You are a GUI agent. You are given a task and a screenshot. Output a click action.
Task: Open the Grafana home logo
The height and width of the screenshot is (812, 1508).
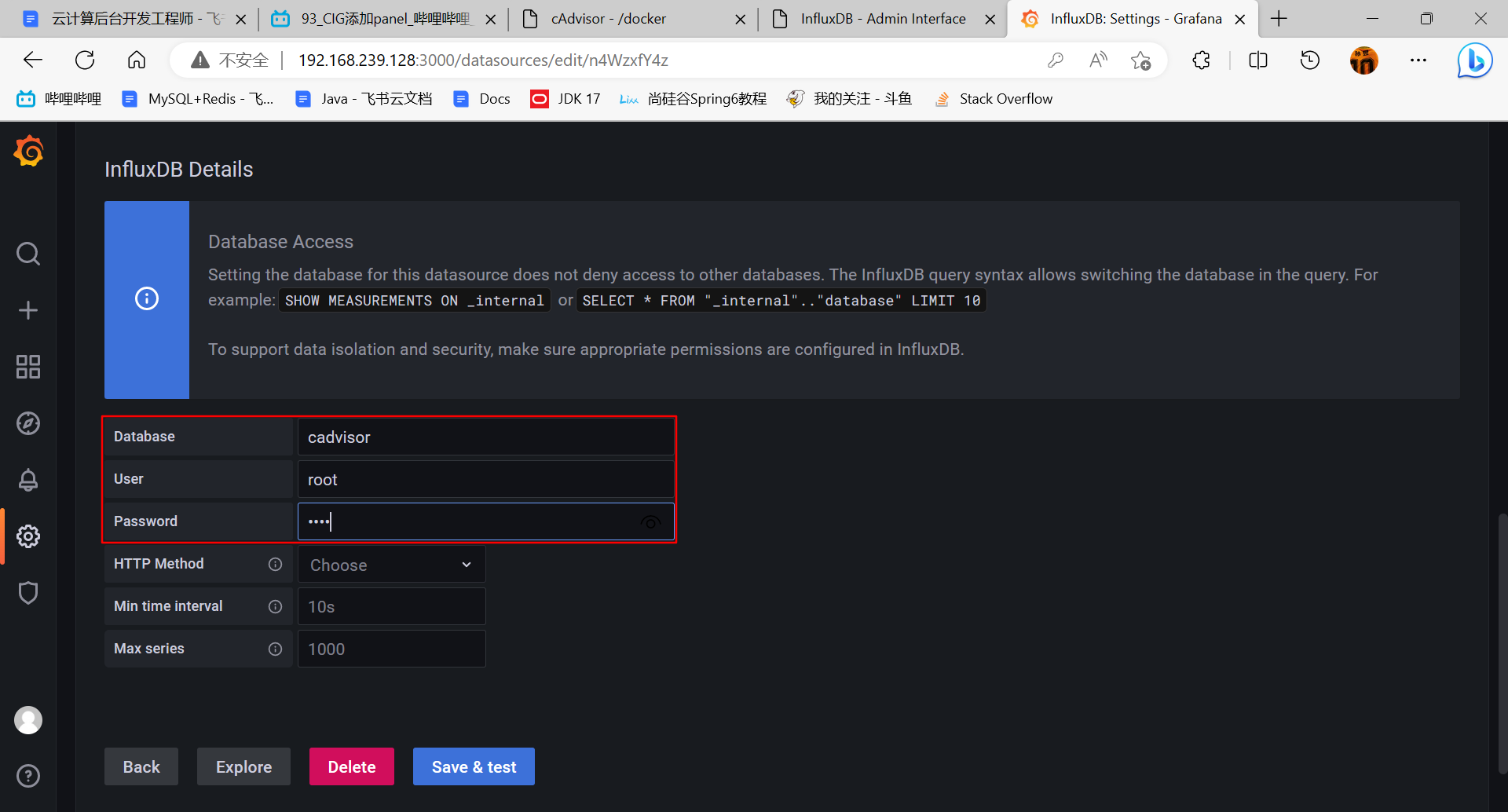click(28, 151)
